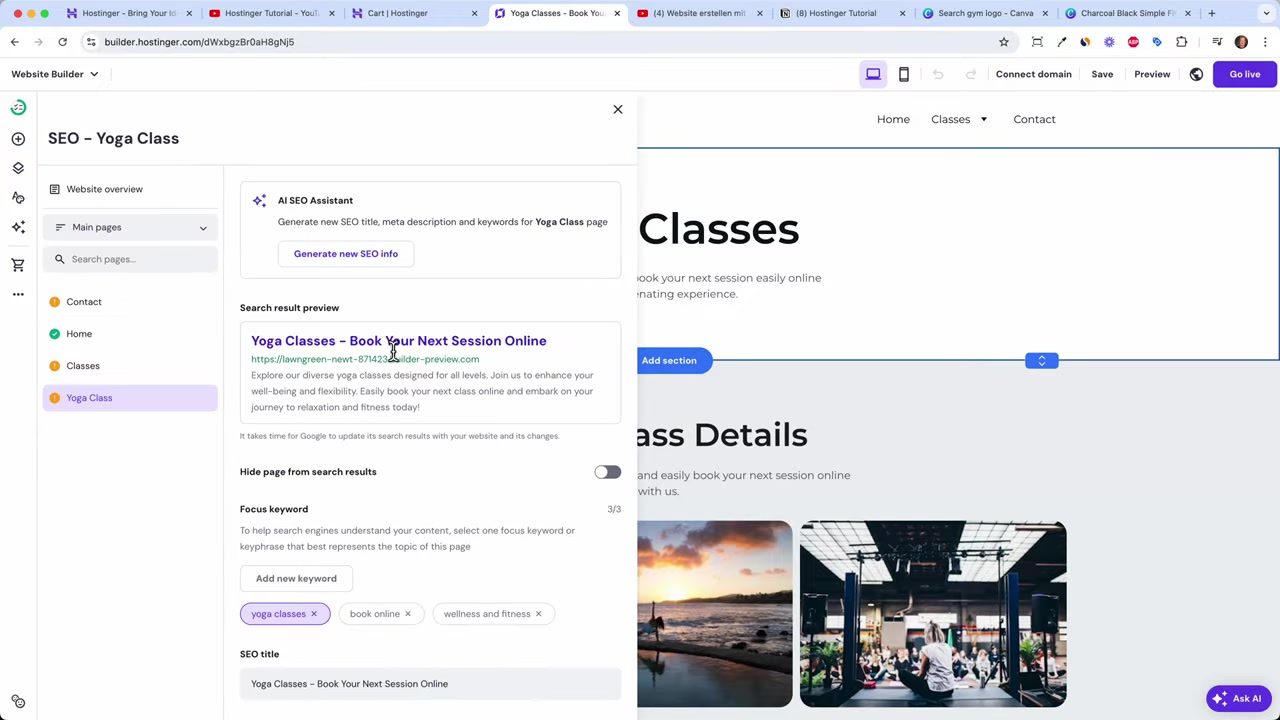Click the Search pages field

130,260
